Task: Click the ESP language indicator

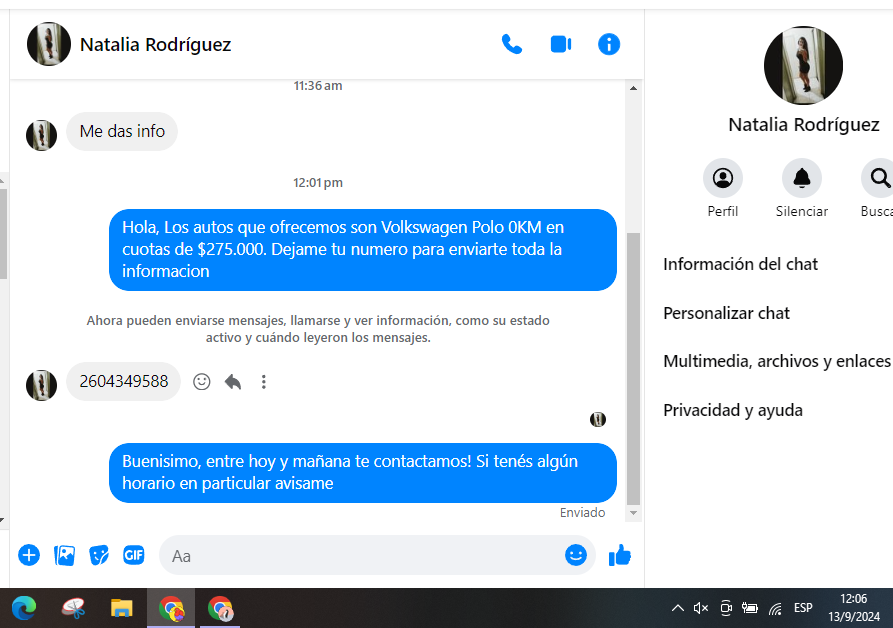Action: (x=803, y=608)
